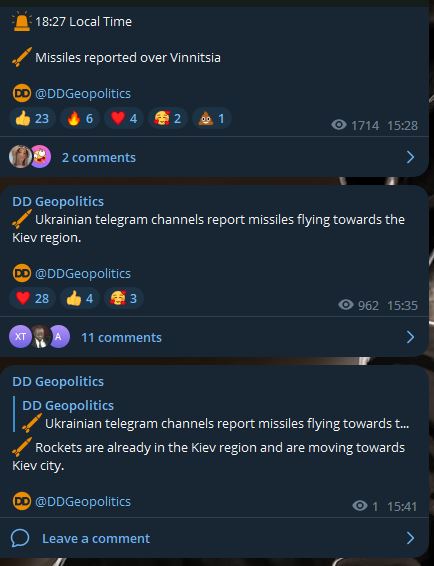This screenshot has height=566, width=434.
Task: Click smiling hearts reaction showing 2
Action: click(x=168, y=118)
